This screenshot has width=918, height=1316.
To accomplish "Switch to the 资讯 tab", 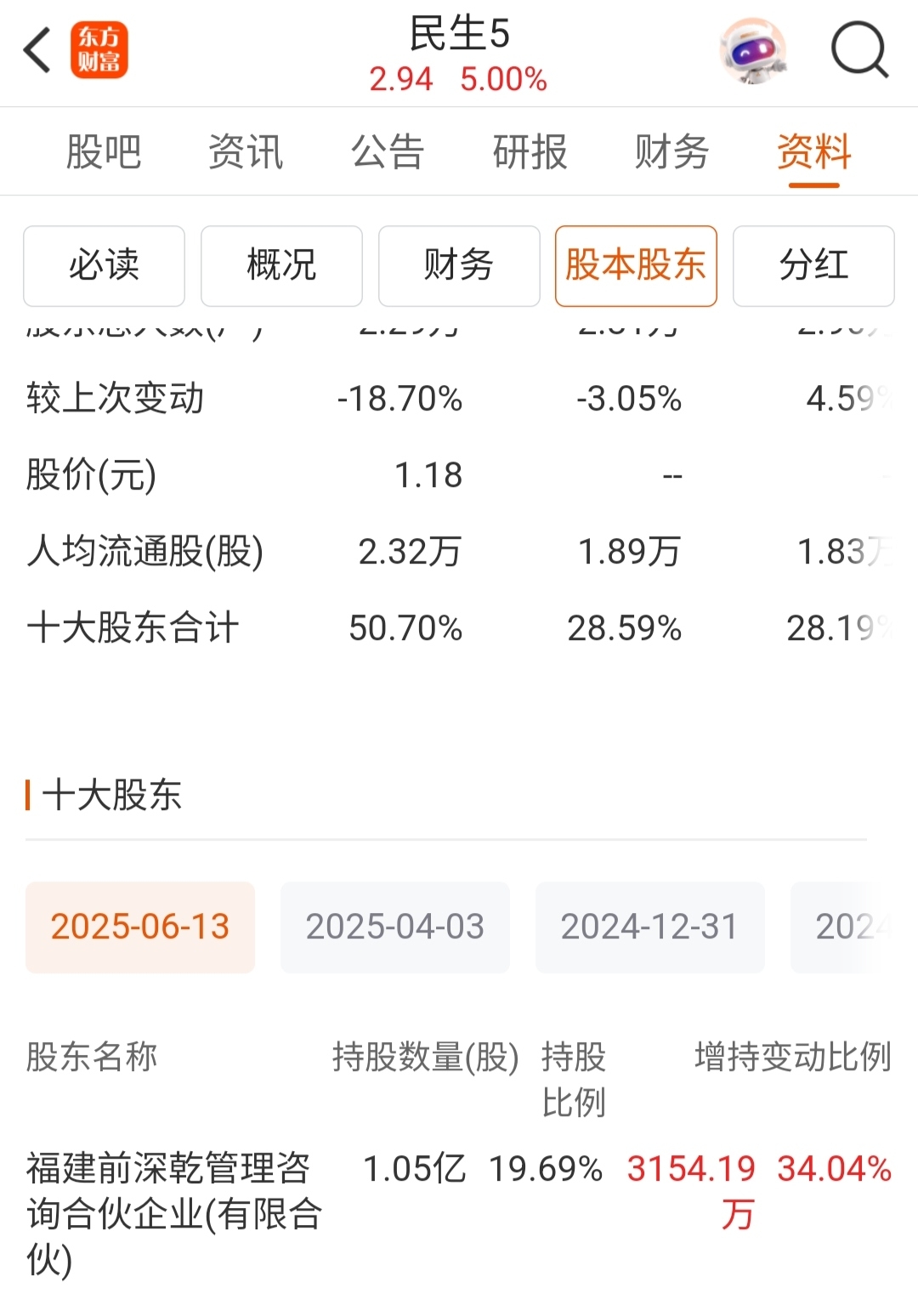I will [246, 152].
